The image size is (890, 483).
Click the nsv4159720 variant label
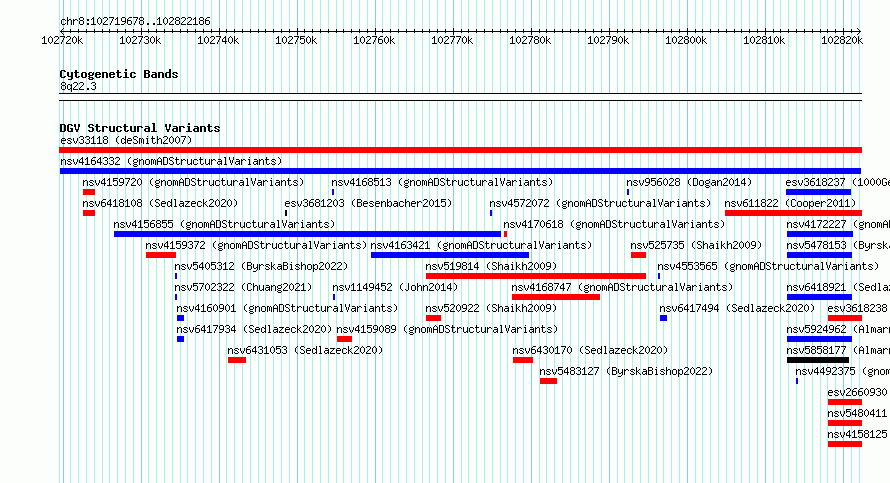coord(193,182)
